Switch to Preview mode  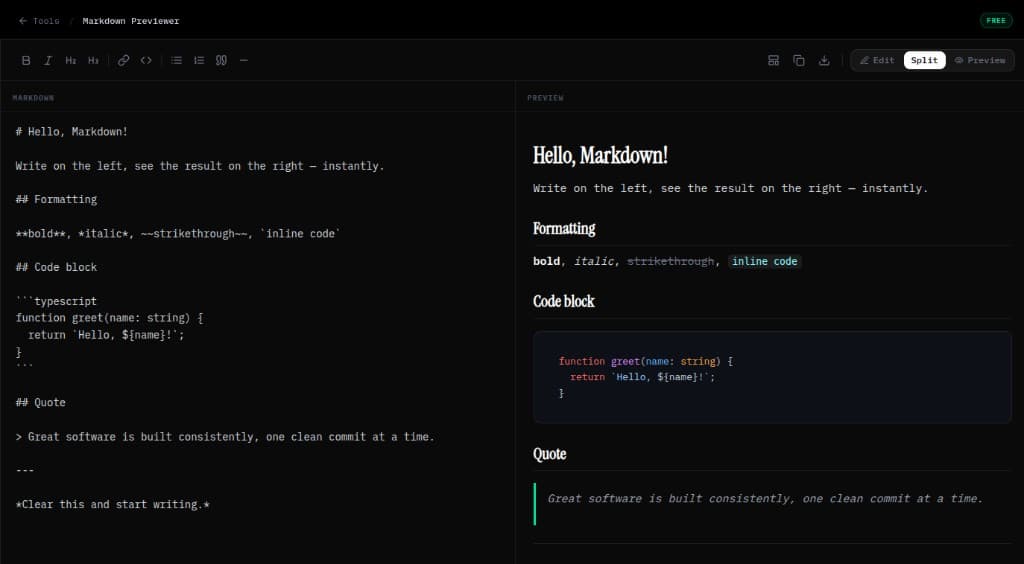[x=980, y=60]
